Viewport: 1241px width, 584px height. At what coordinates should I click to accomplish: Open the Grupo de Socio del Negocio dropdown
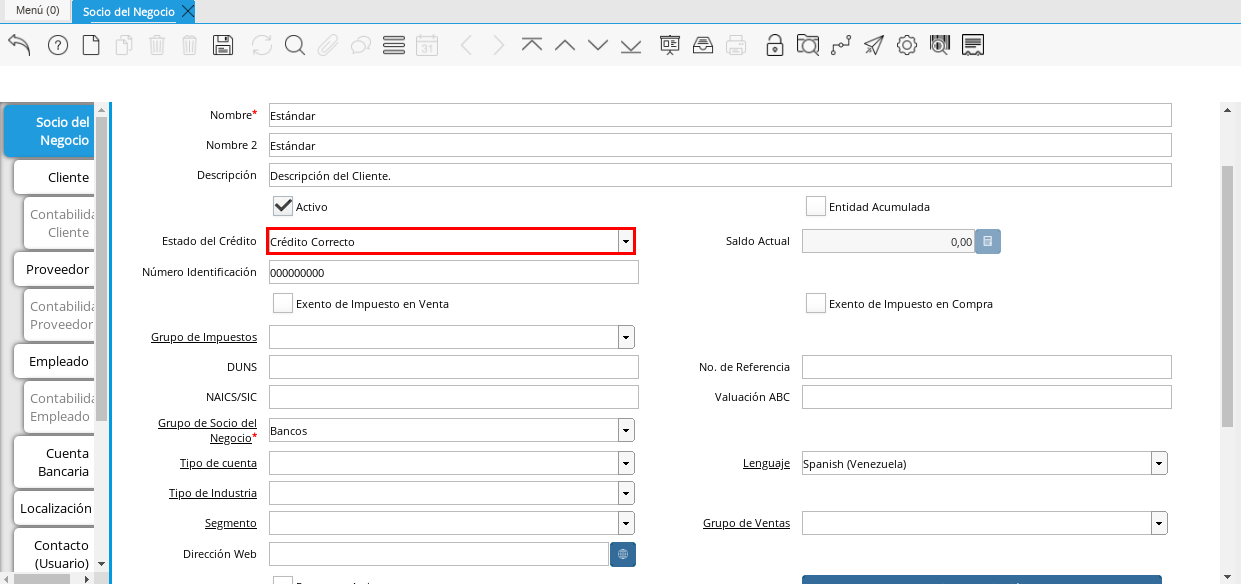625,431
